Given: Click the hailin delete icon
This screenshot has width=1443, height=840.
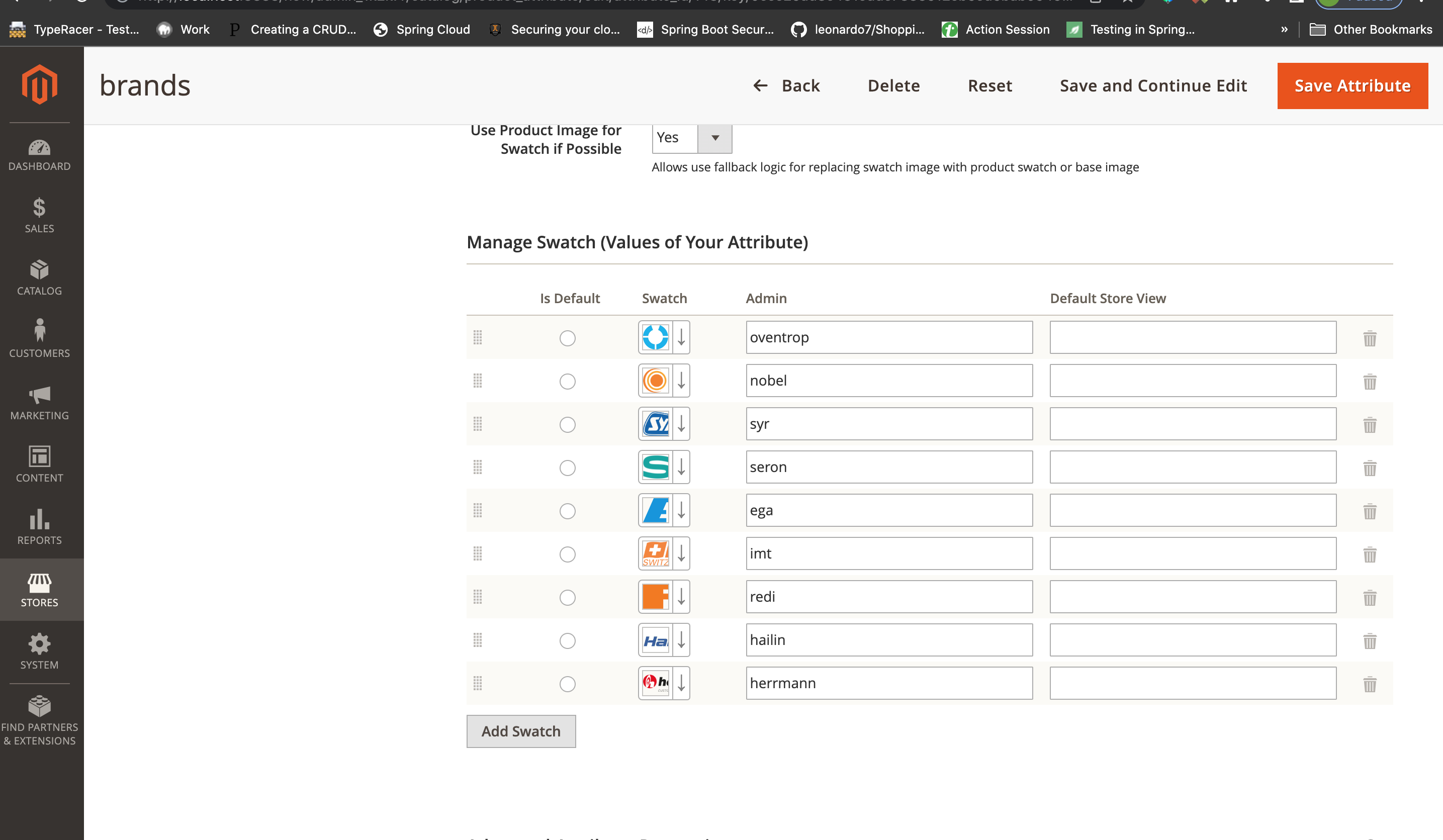Looking at the screenshot, I should (x=1370, y=640).
